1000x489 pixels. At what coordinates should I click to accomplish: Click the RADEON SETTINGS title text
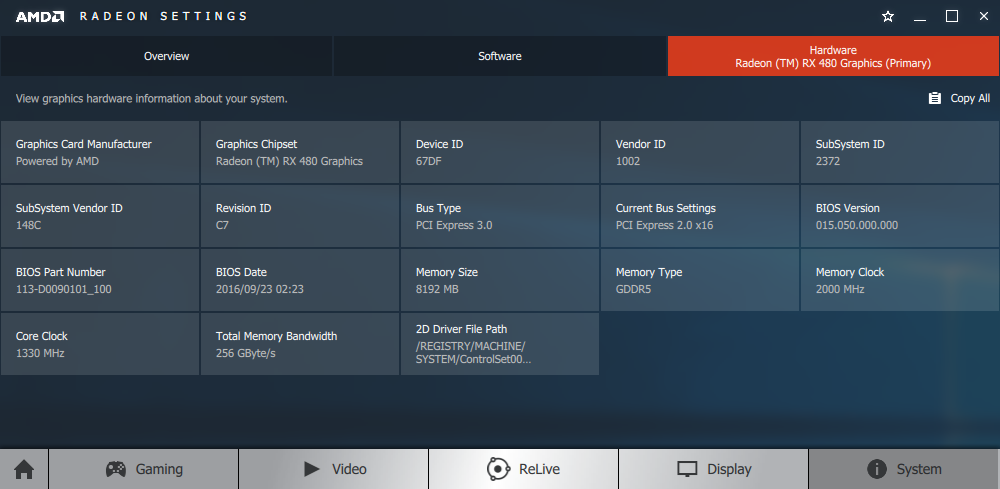coord(164,17)
